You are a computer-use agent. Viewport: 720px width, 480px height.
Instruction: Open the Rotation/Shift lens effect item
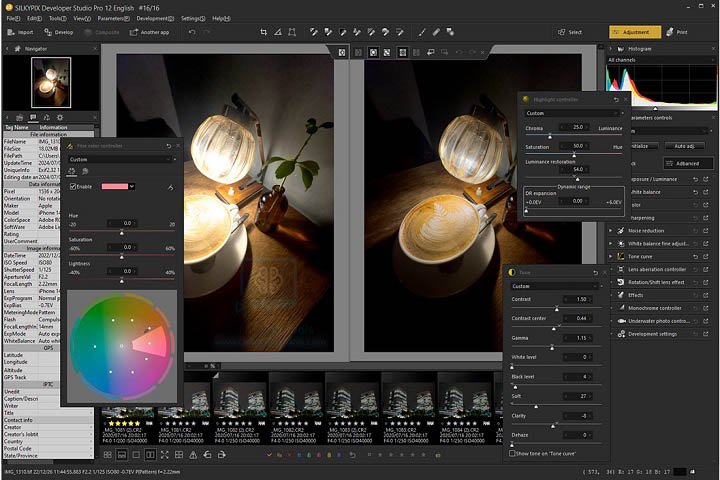tap(656, 282)
